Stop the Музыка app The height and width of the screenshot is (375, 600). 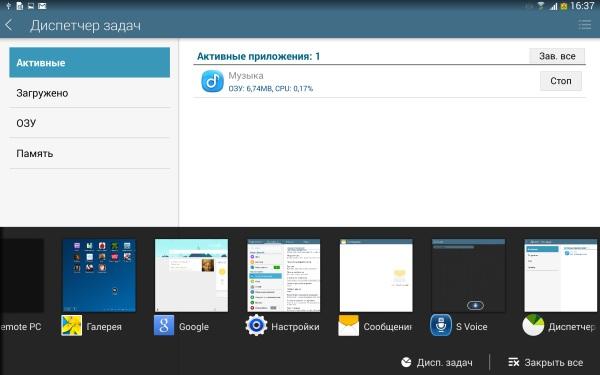(561, 81)
